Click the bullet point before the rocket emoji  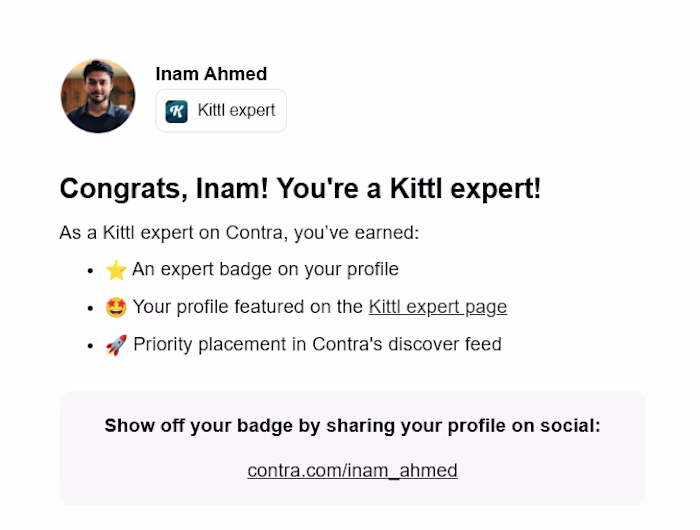click(x=91, y=346)
